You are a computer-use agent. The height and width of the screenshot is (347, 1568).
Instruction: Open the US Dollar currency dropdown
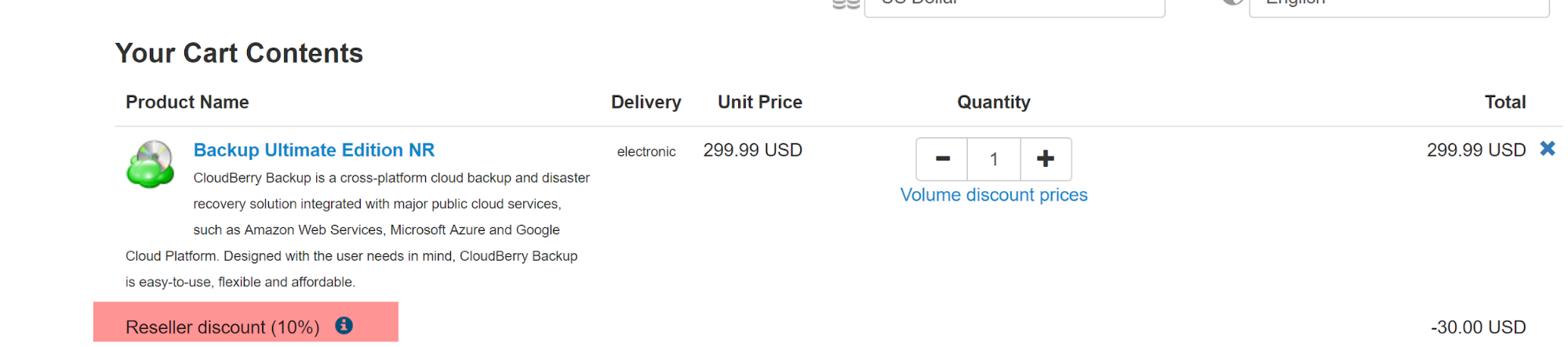(x=1013, y=5)
